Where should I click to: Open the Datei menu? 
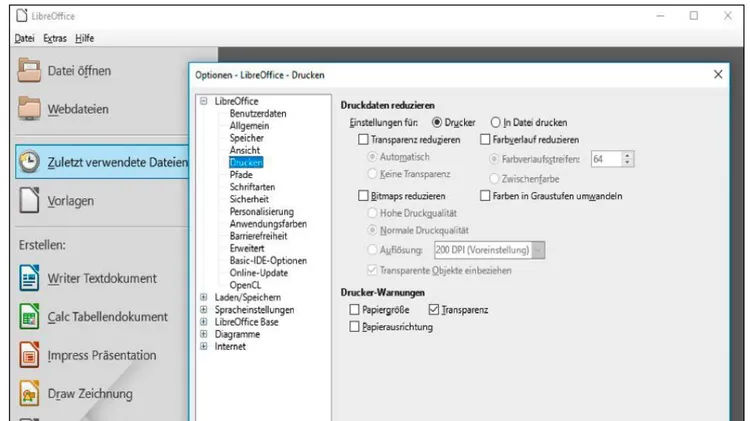(24, 38)
